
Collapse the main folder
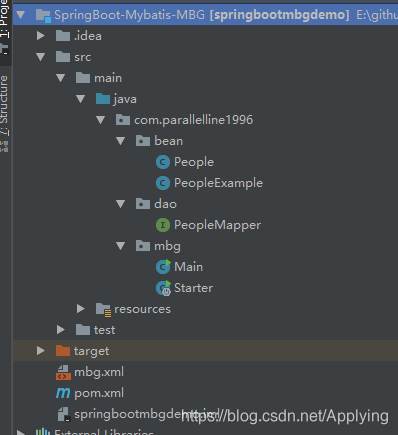(x=61, y=78)
